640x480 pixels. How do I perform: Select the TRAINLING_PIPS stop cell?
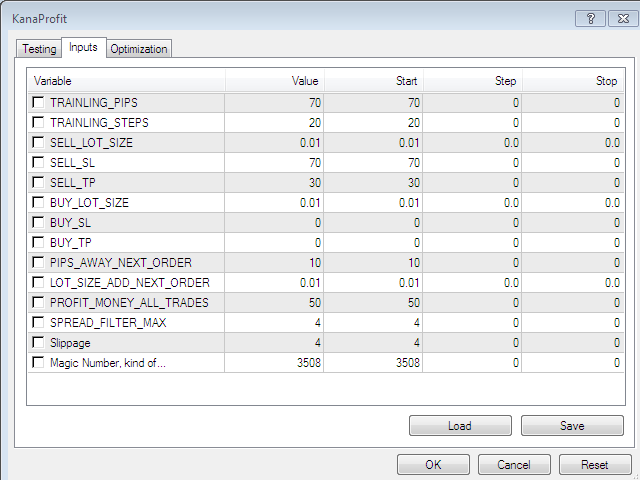tap(573, 102)
